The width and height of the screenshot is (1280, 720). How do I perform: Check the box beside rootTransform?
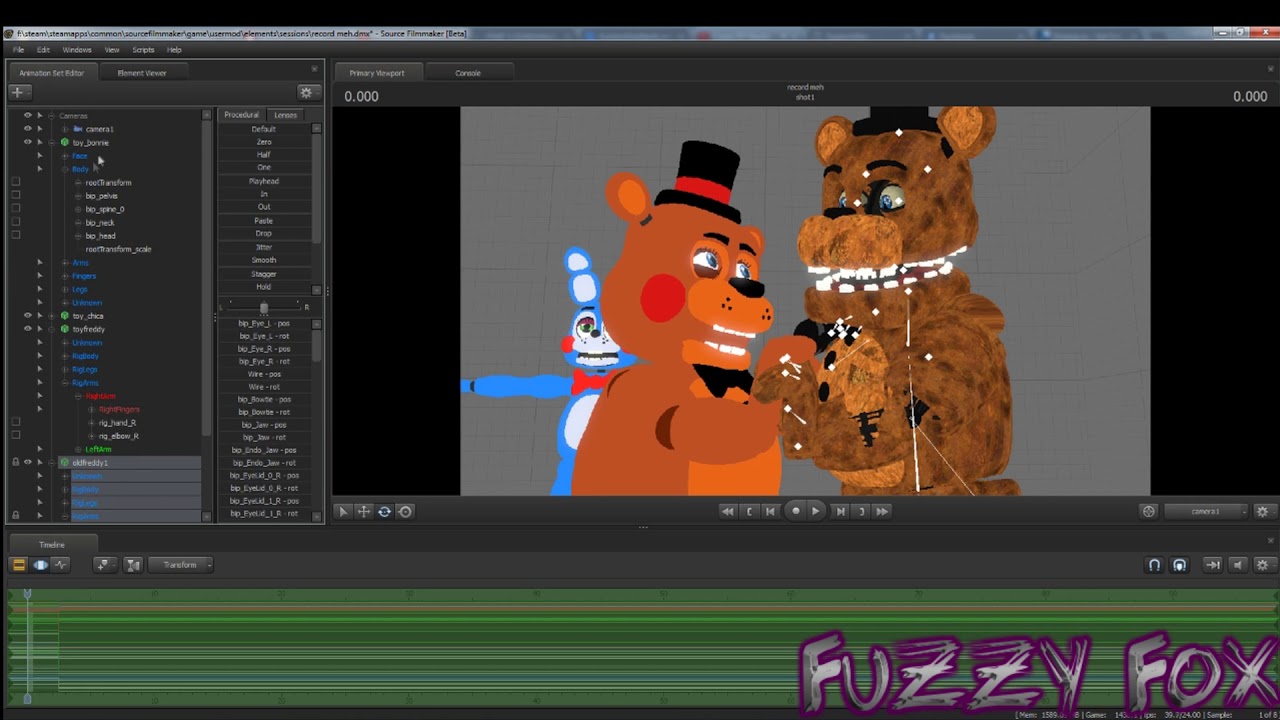[x=15, y=182]
